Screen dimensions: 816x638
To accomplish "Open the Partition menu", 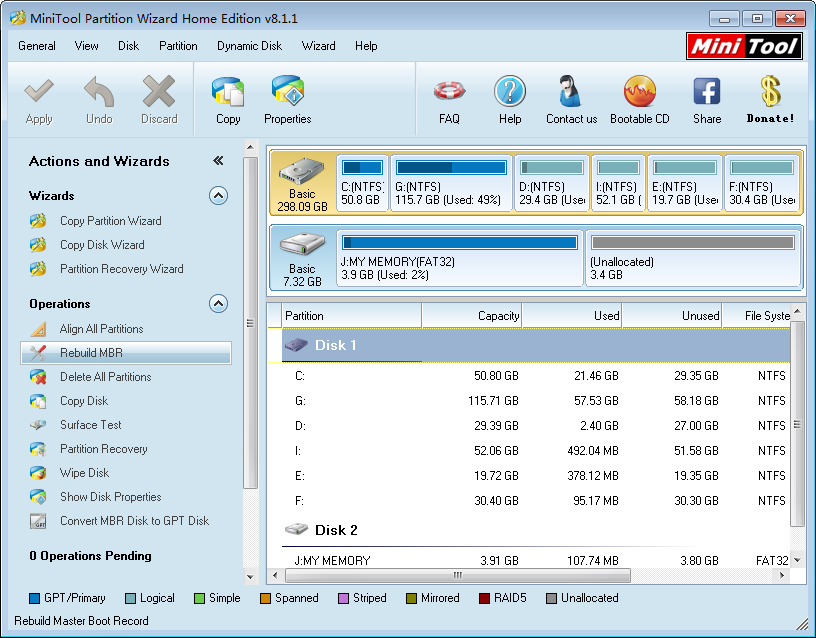I will click(x=178, y=46).
